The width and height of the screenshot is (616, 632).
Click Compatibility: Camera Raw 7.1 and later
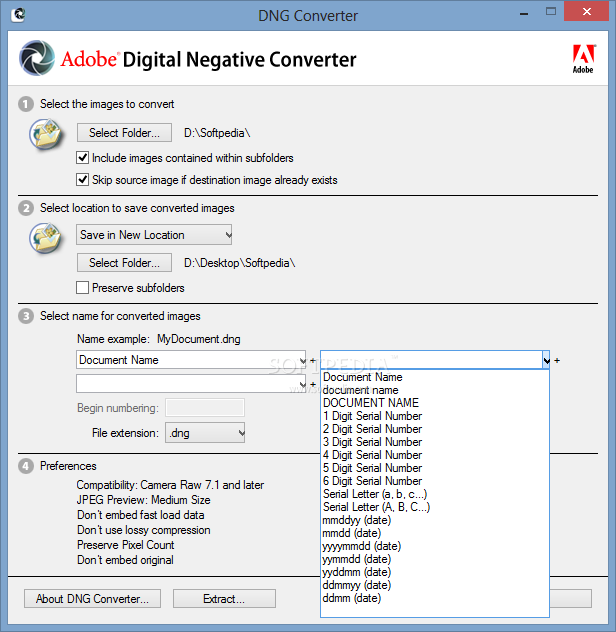[170, 485]
